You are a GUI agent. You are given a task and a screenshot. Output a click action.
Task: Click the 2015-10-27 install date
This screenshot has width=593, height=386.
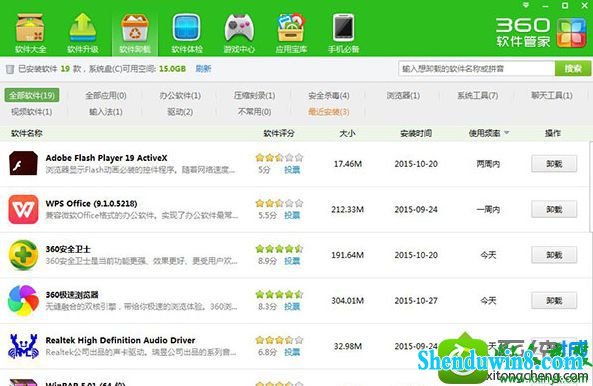pyautogui.click(x=416, y=301)
